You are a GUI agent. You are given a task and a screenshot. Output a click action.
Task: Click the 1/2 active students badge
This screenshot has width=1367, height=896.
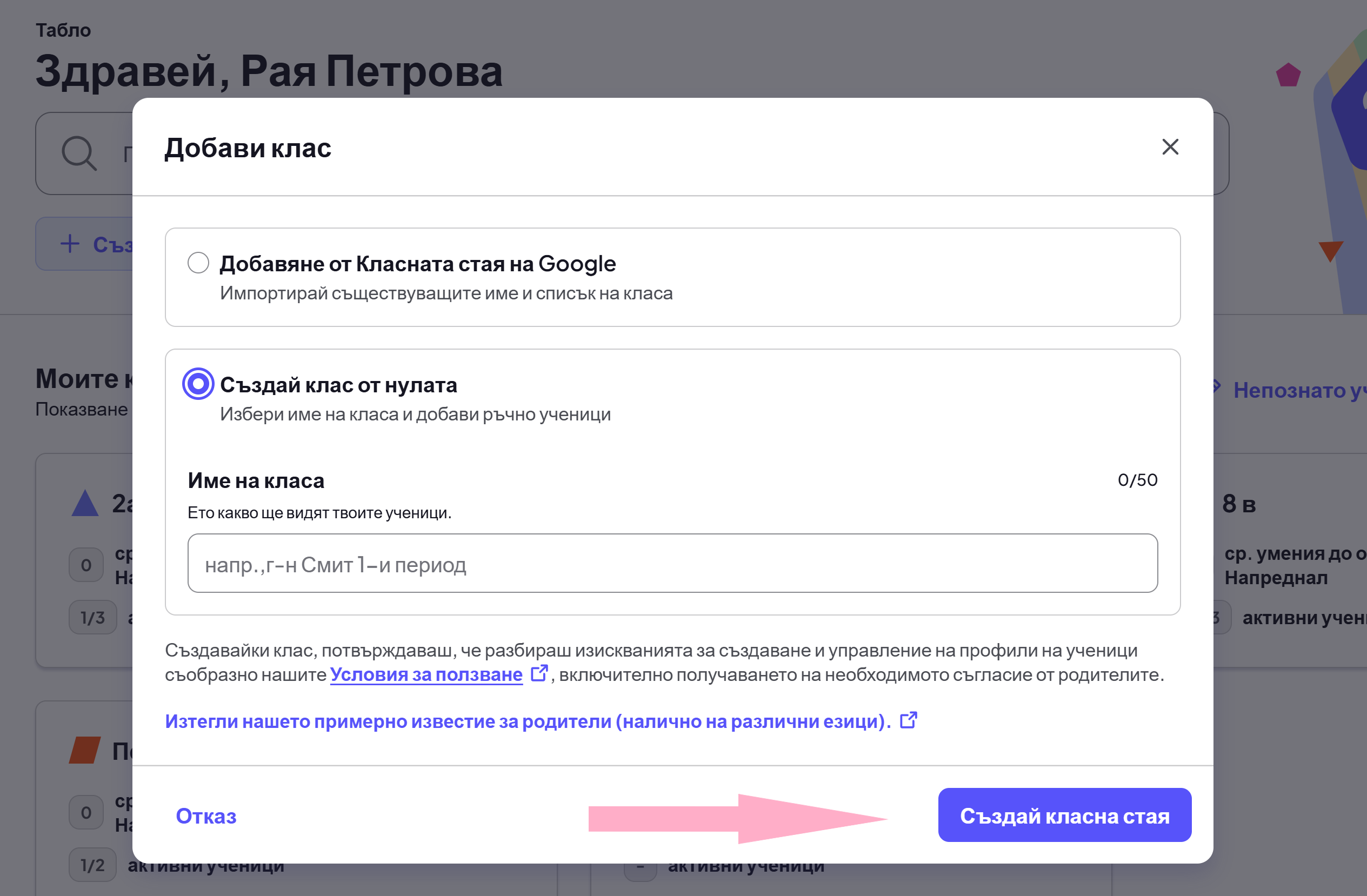click(x=92, y=865)
